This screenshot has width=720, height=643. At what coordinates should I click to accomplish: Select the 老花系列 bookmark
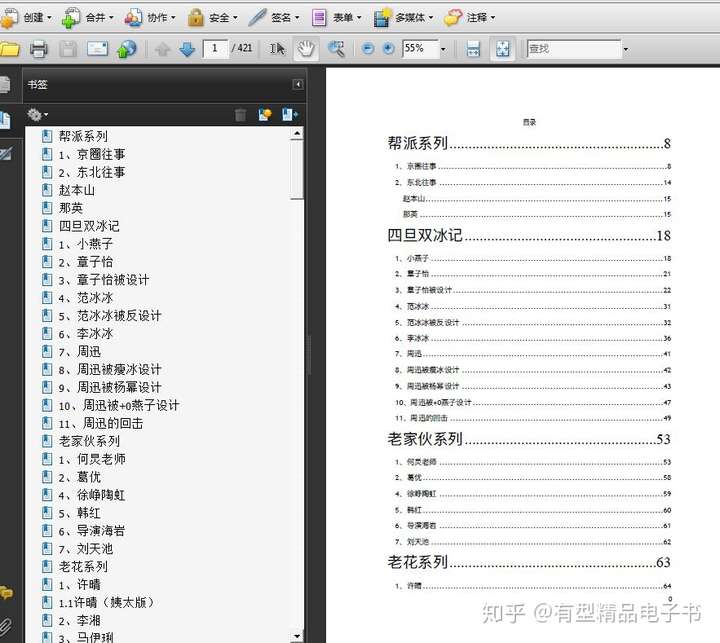point(83,566)
